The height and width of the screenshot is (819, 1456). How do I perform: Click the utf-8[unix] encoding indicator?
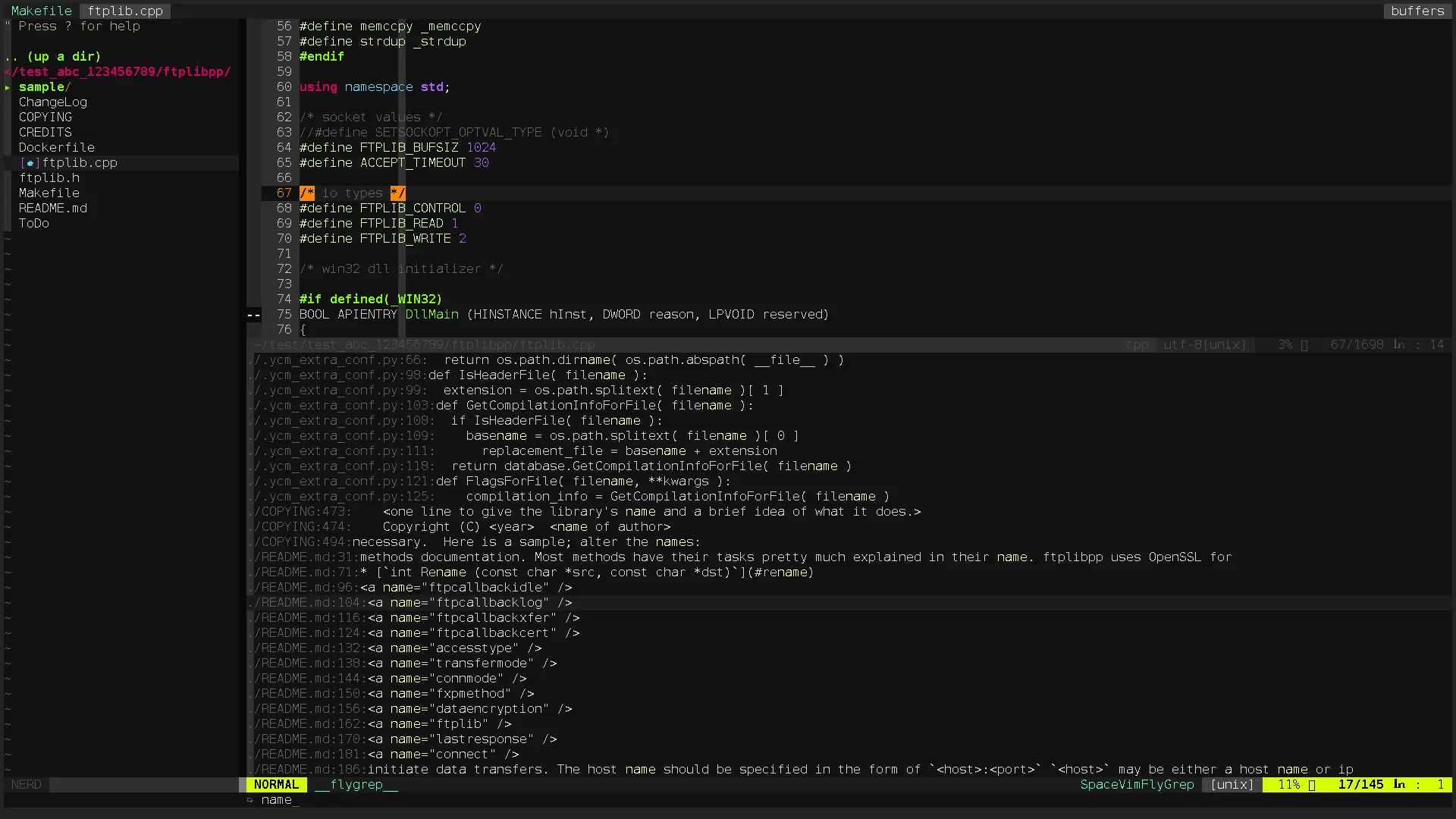click(1204, 345)
